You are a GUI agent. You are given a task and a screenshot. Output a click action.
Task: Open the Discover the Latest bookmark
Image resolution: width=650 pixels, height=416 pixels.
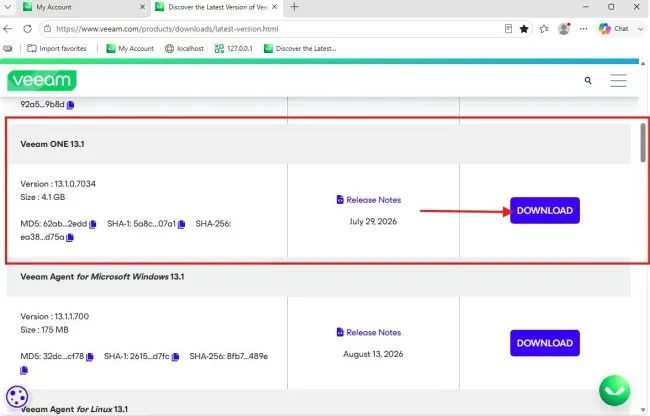(300, 48)
